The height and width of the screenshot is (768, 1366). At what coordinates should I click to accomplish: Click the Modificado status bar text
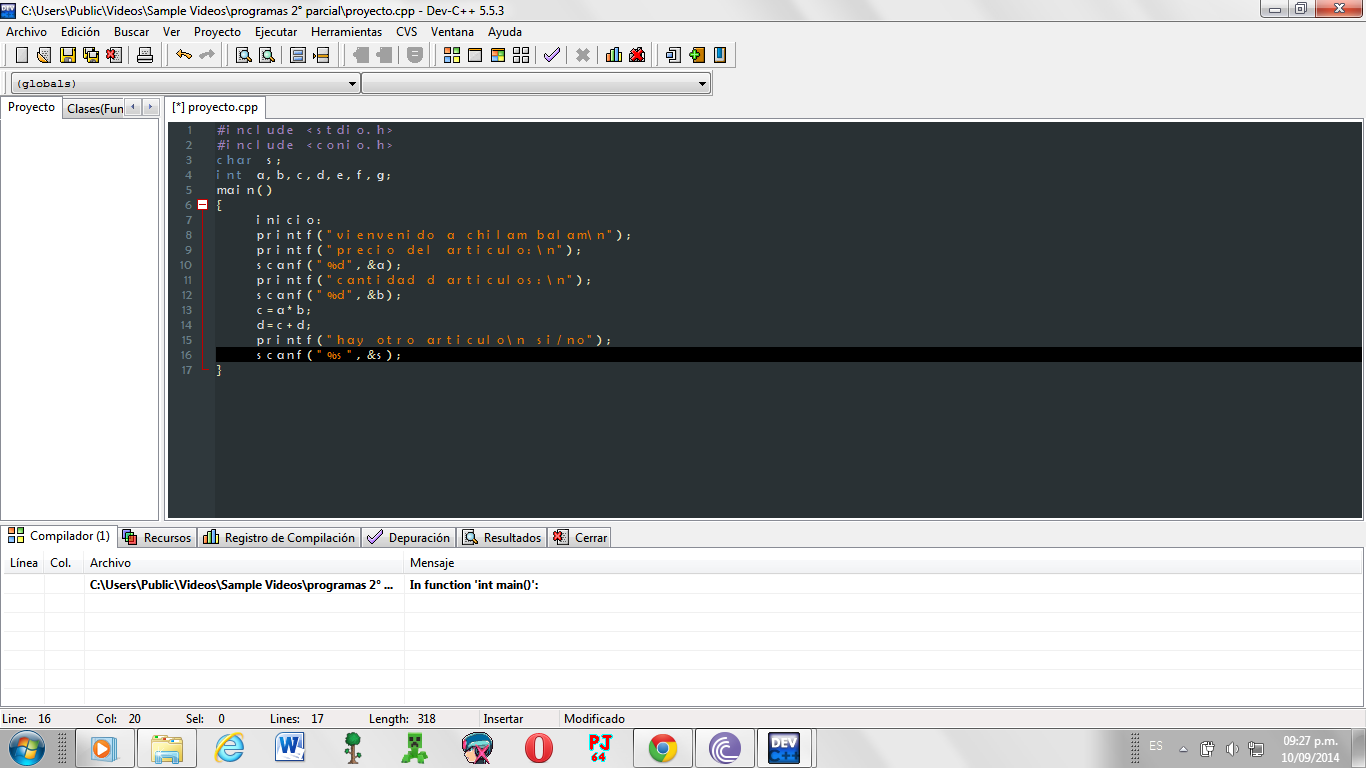[x=594, y=718]
